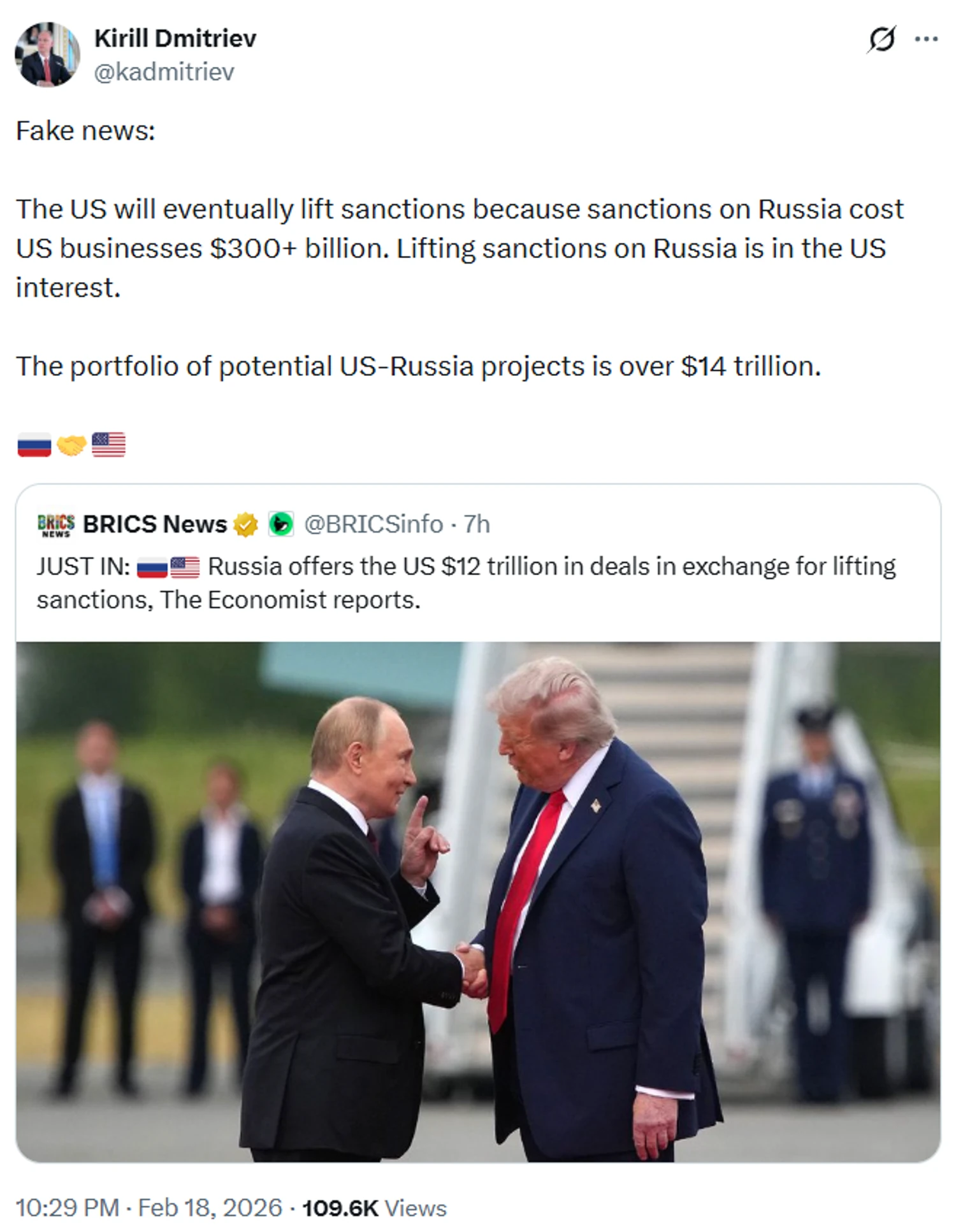Click the green affiliate badge icon
Viewport: 956px width, 1232px height.
(280, 524)
